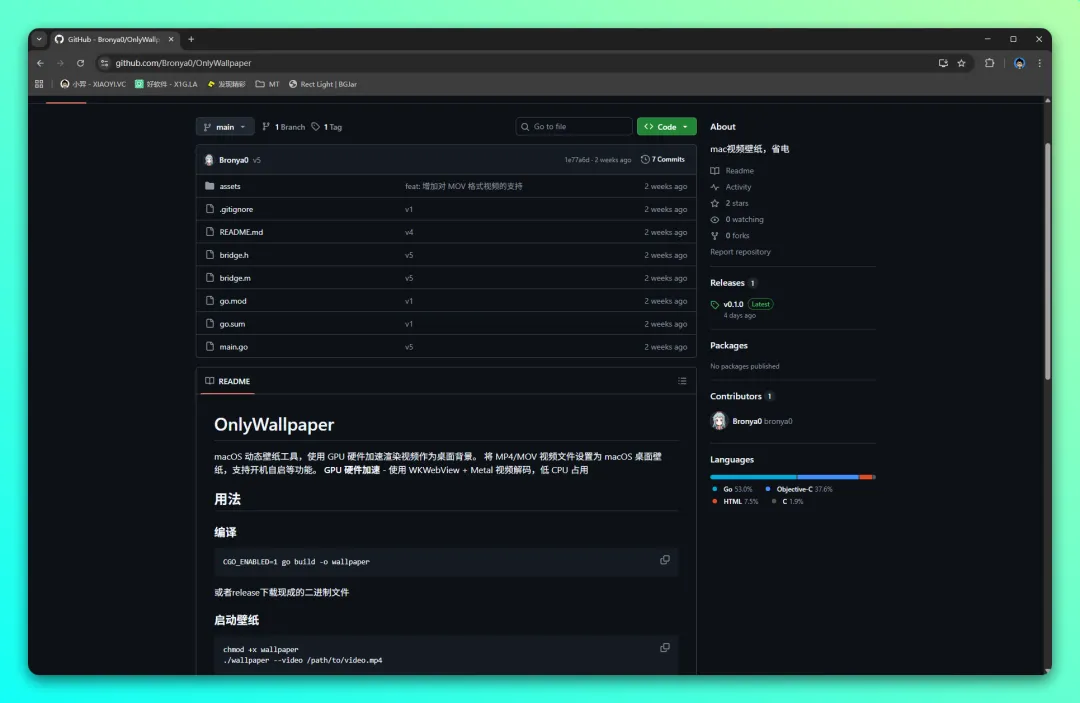The image size is (1080, 703).
Task: Open the Chrome three-dot menu
Action: 1039,63
